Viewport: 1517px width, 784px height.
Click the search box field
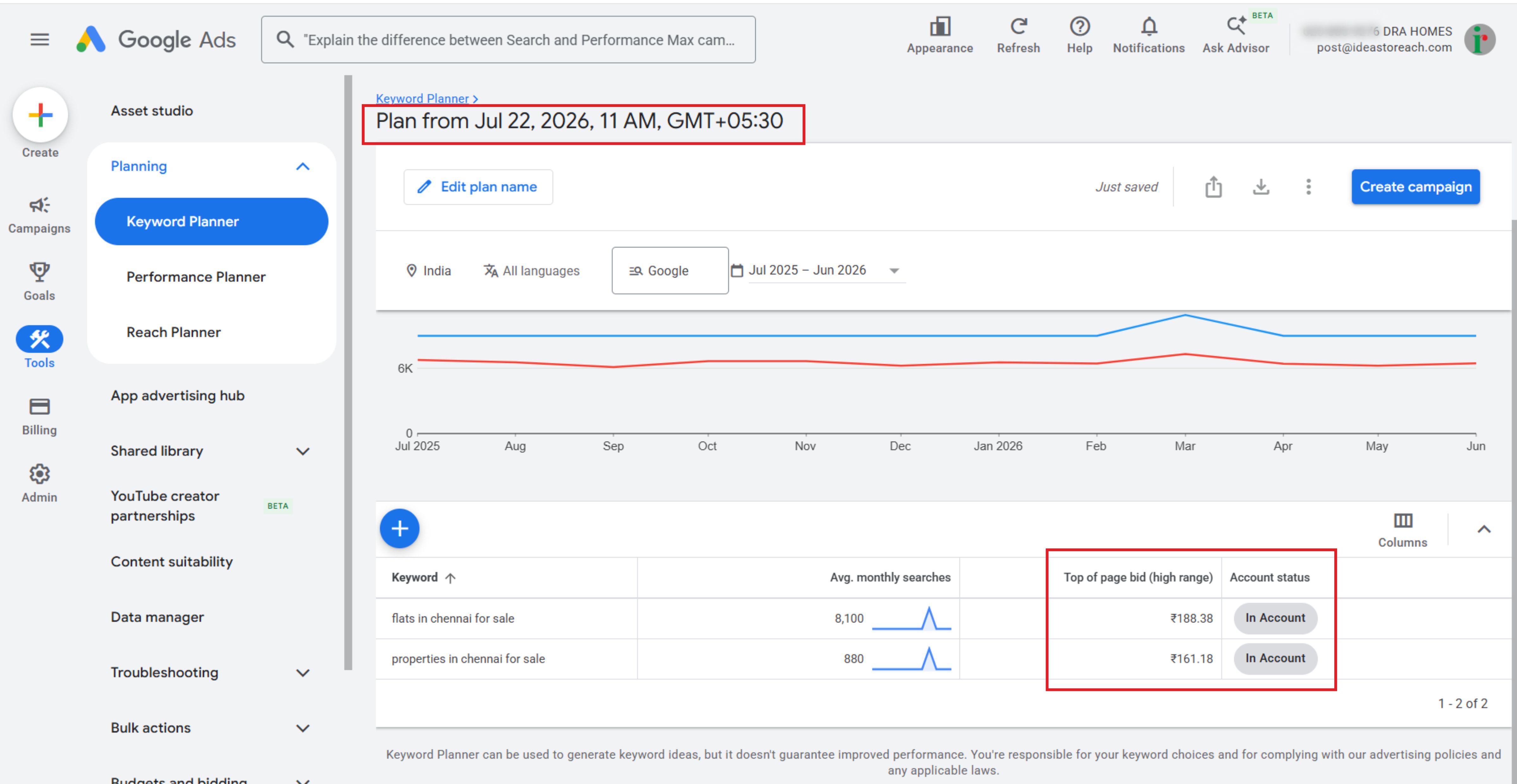pos(508,40)
